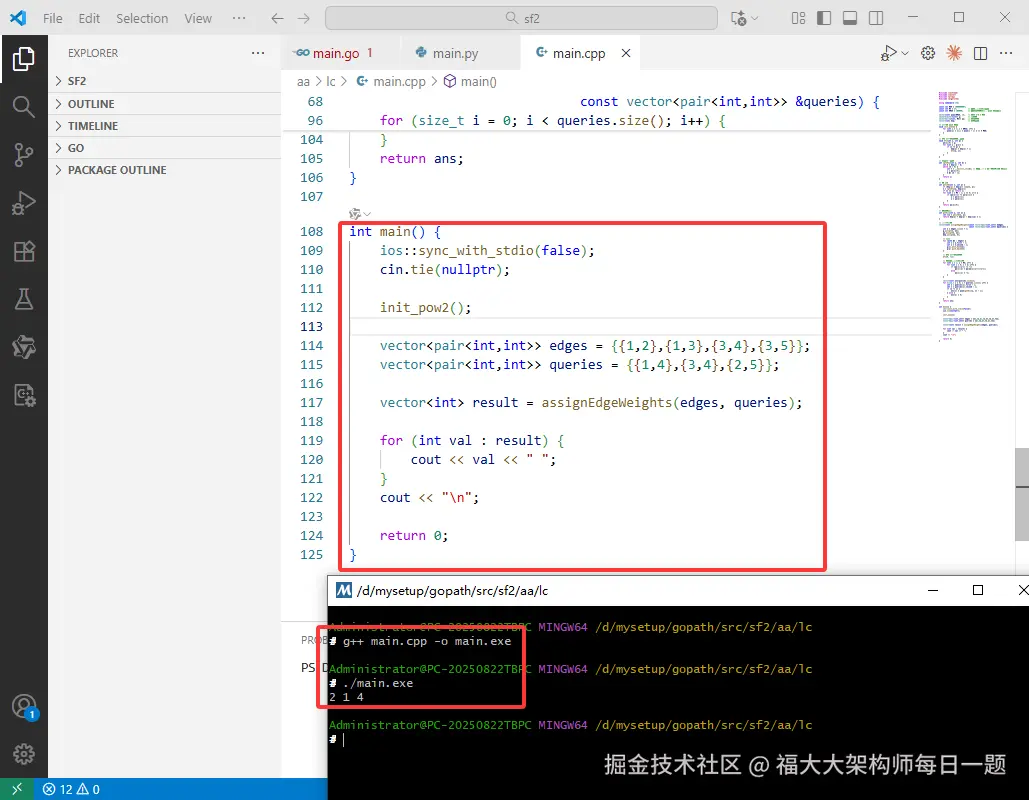Click the editor vertical scrollbar thumb
This screenshot has width=1029, height=800.
coord(1022,494)
